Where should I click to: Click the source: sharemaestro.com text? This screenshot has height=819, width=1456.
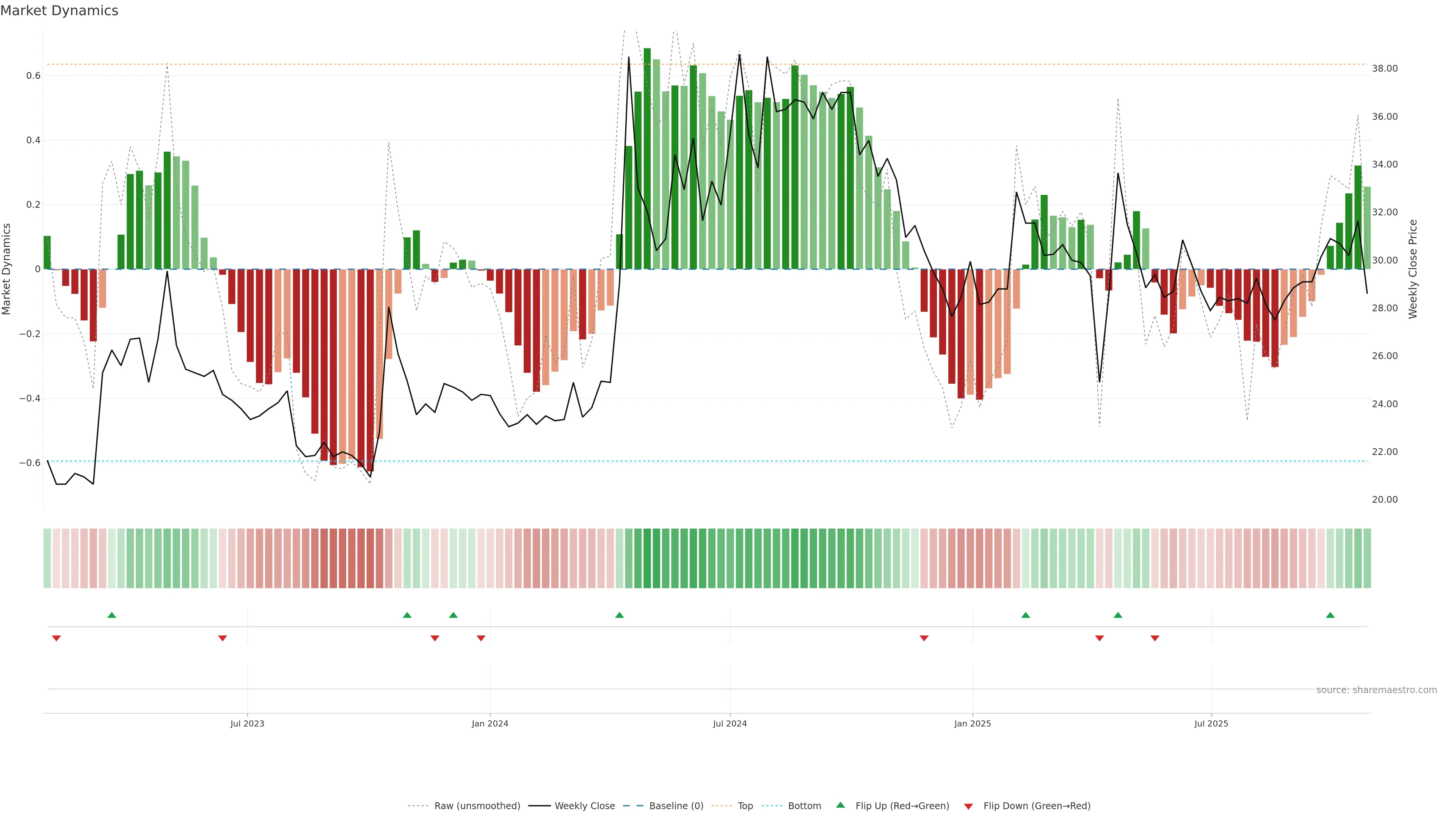[x=1376, y=690]
